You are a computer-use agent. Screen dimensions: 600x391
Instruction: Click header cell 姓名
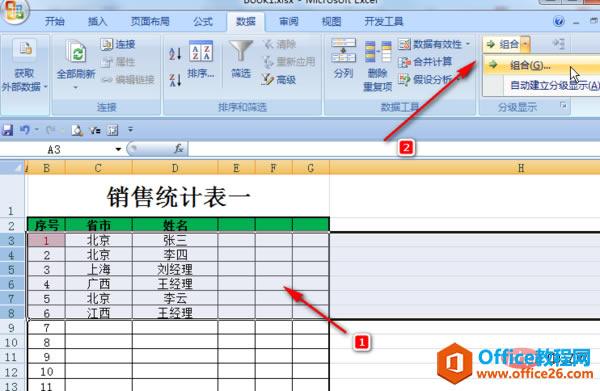coord(175,225)
